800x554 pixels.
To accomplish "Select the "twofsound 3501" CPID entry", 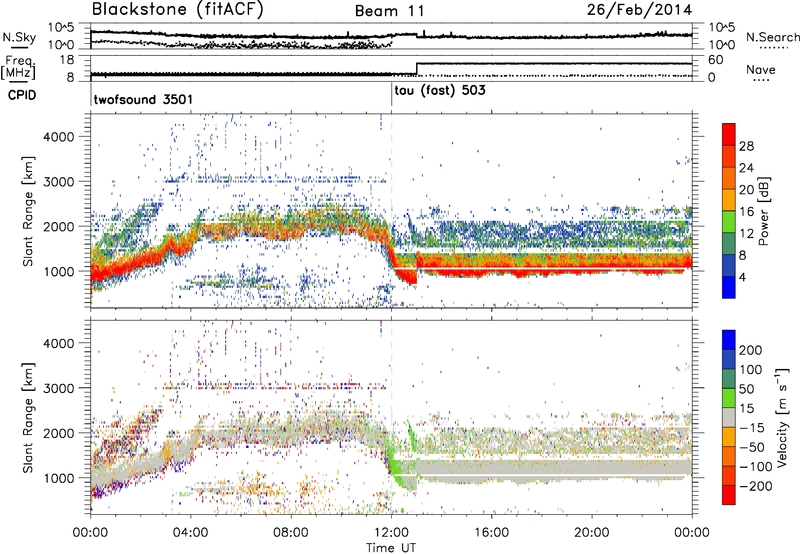I will 143,99.
